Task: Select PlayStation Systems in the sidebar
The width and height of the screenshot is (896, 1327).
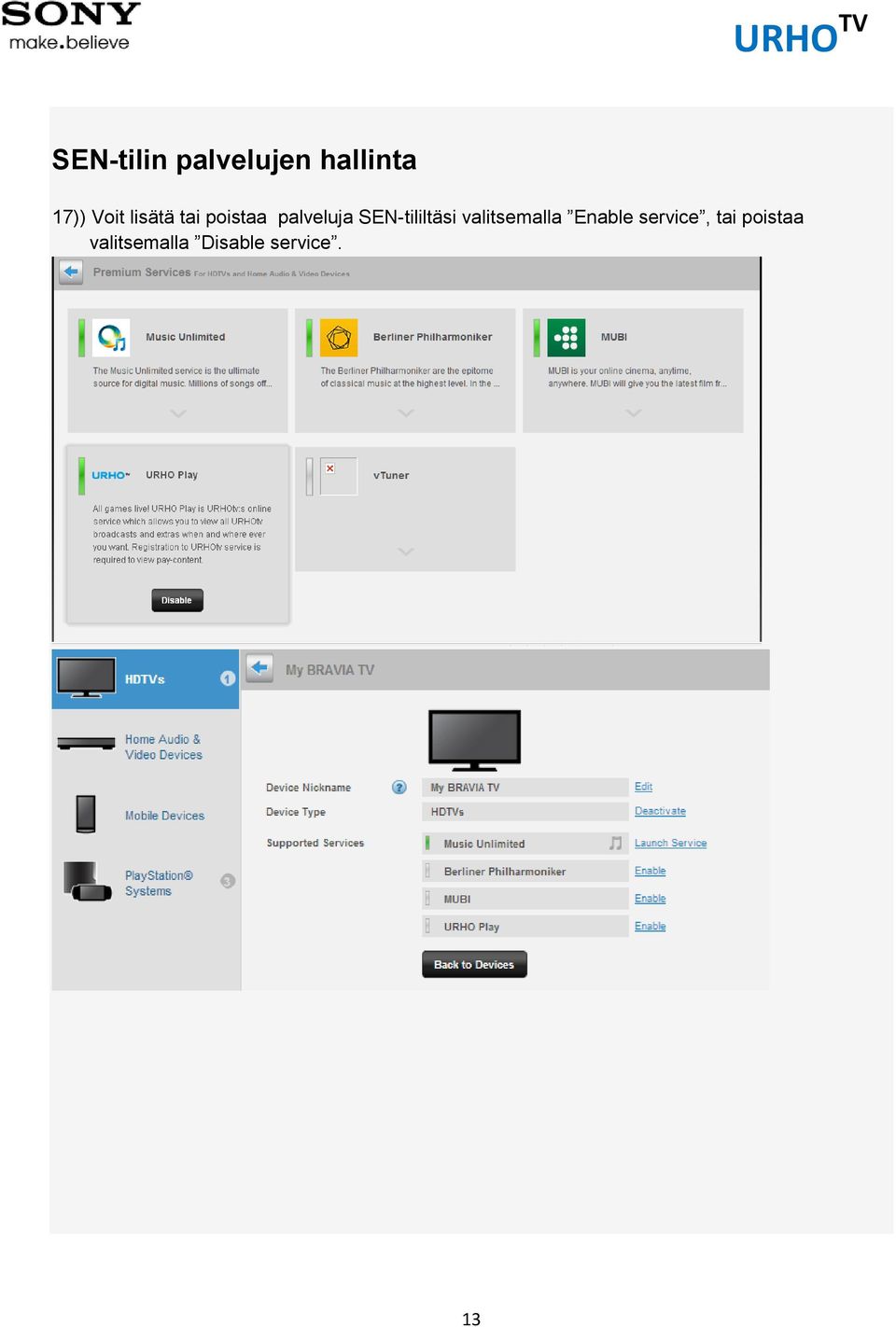Action: pyautogui.click(x=146, y=883)
